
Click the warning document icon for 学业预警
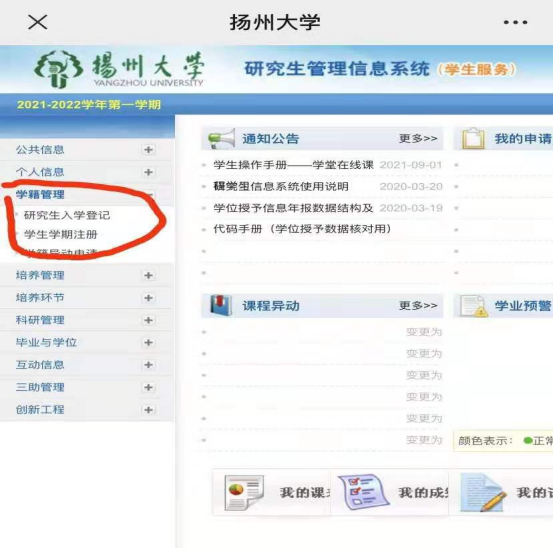pyautogui.click(x=474, y=306)
